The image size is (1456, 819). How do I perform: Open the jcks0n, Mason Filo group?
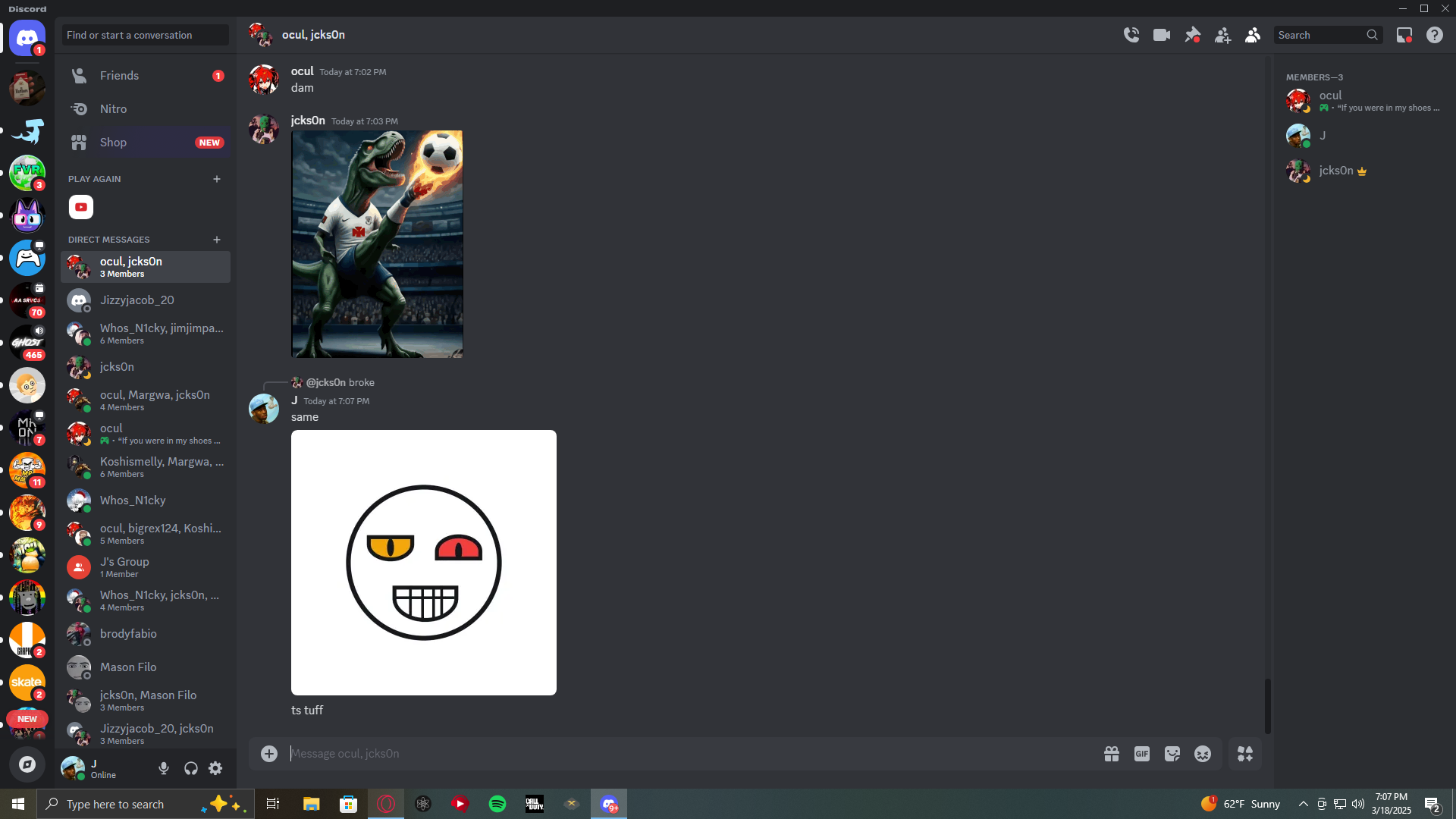pos(146,701)
